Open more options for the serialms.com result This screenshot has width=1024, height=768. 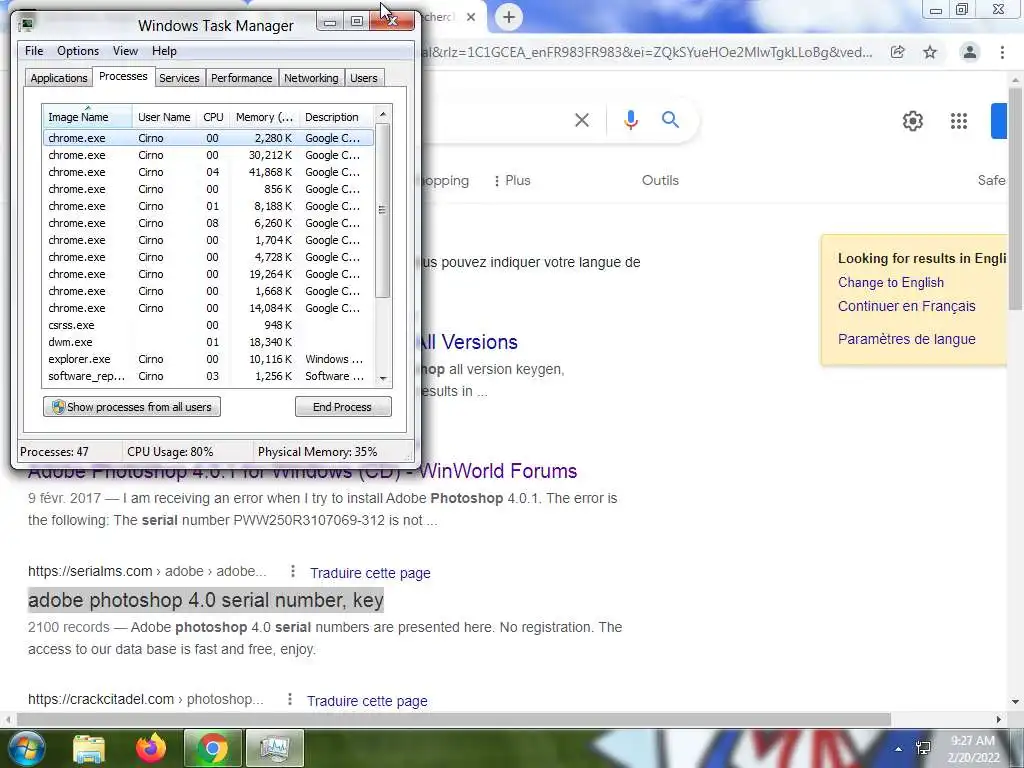tap(293, 571)
